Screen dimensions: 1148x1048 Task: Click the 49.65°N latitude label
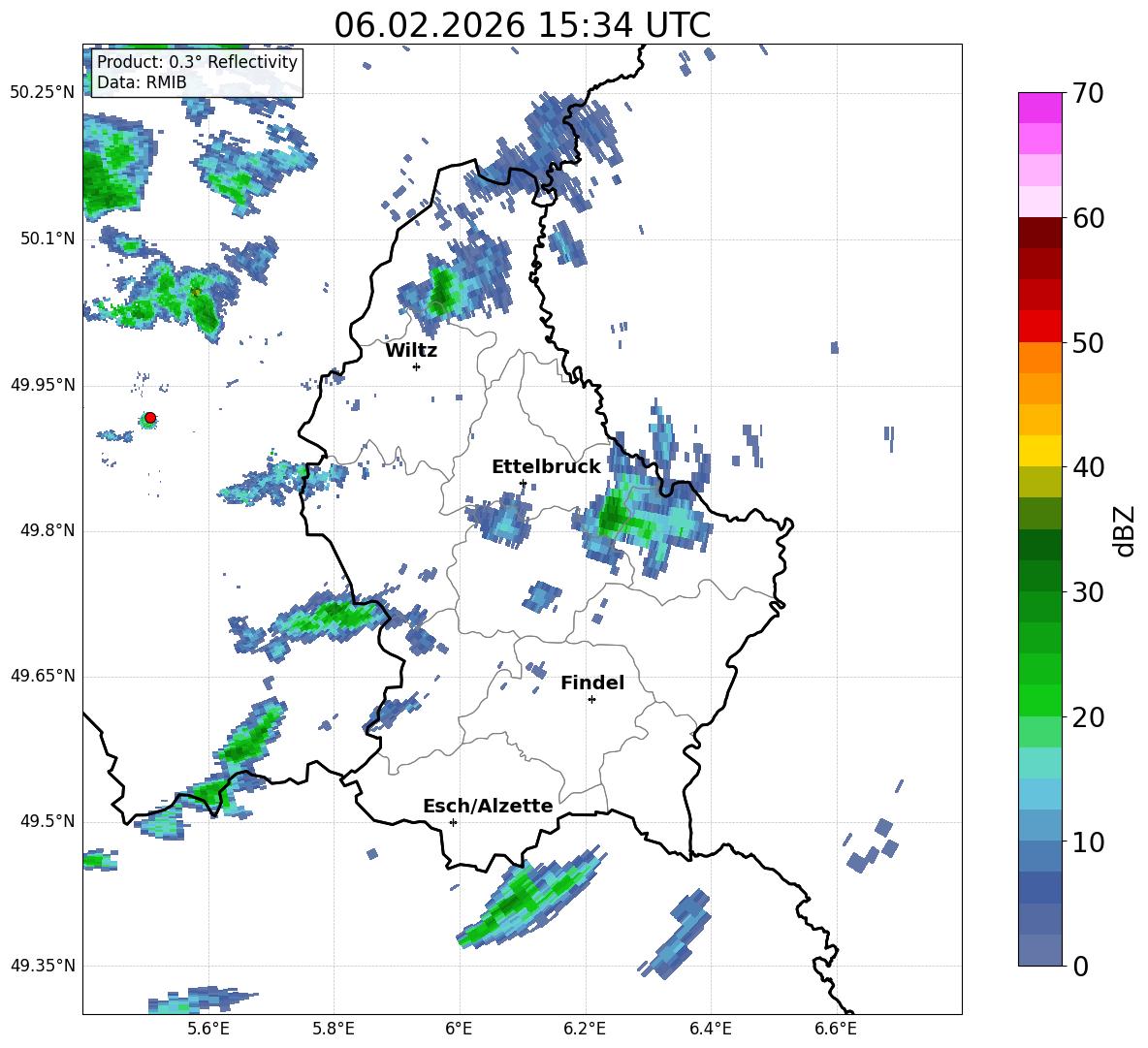[x=43, y=676]
